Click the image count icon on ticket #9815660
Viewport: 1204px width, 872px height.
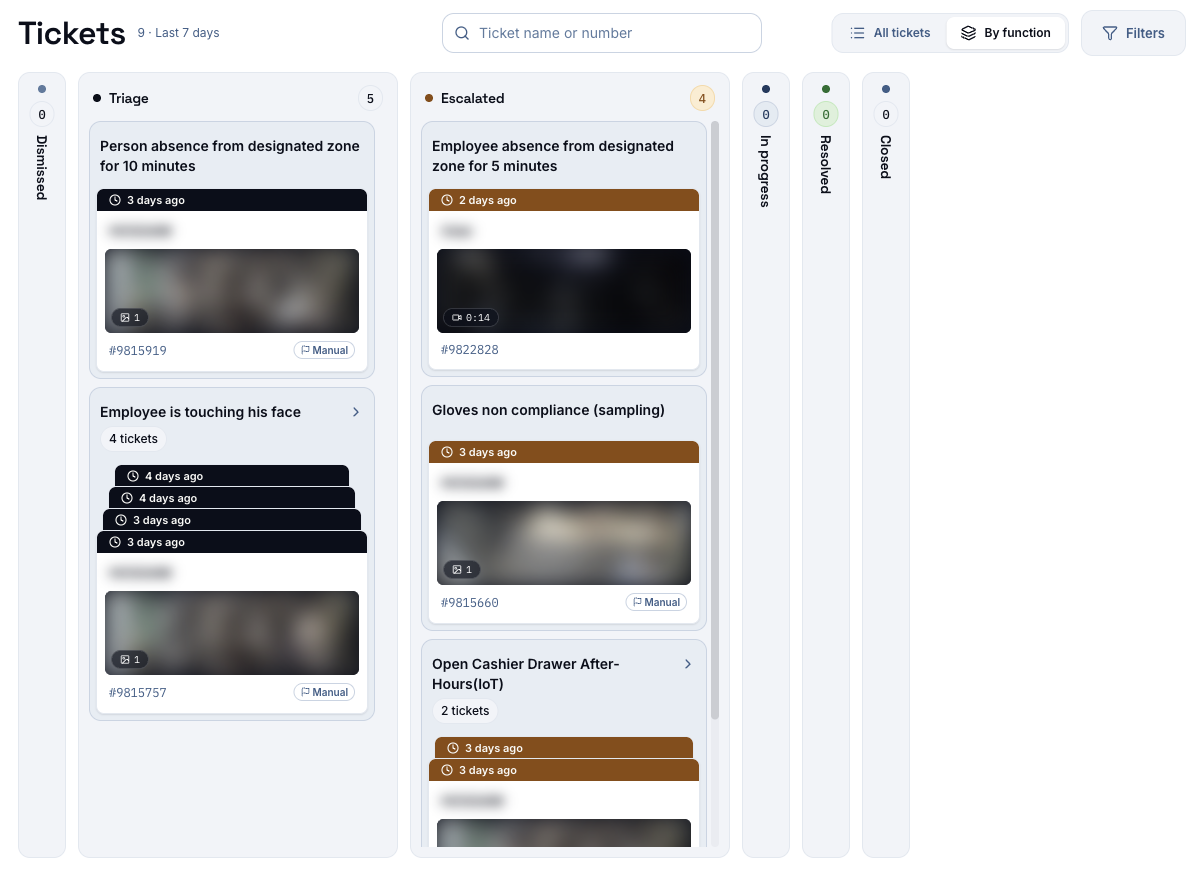tap(457, 570)
